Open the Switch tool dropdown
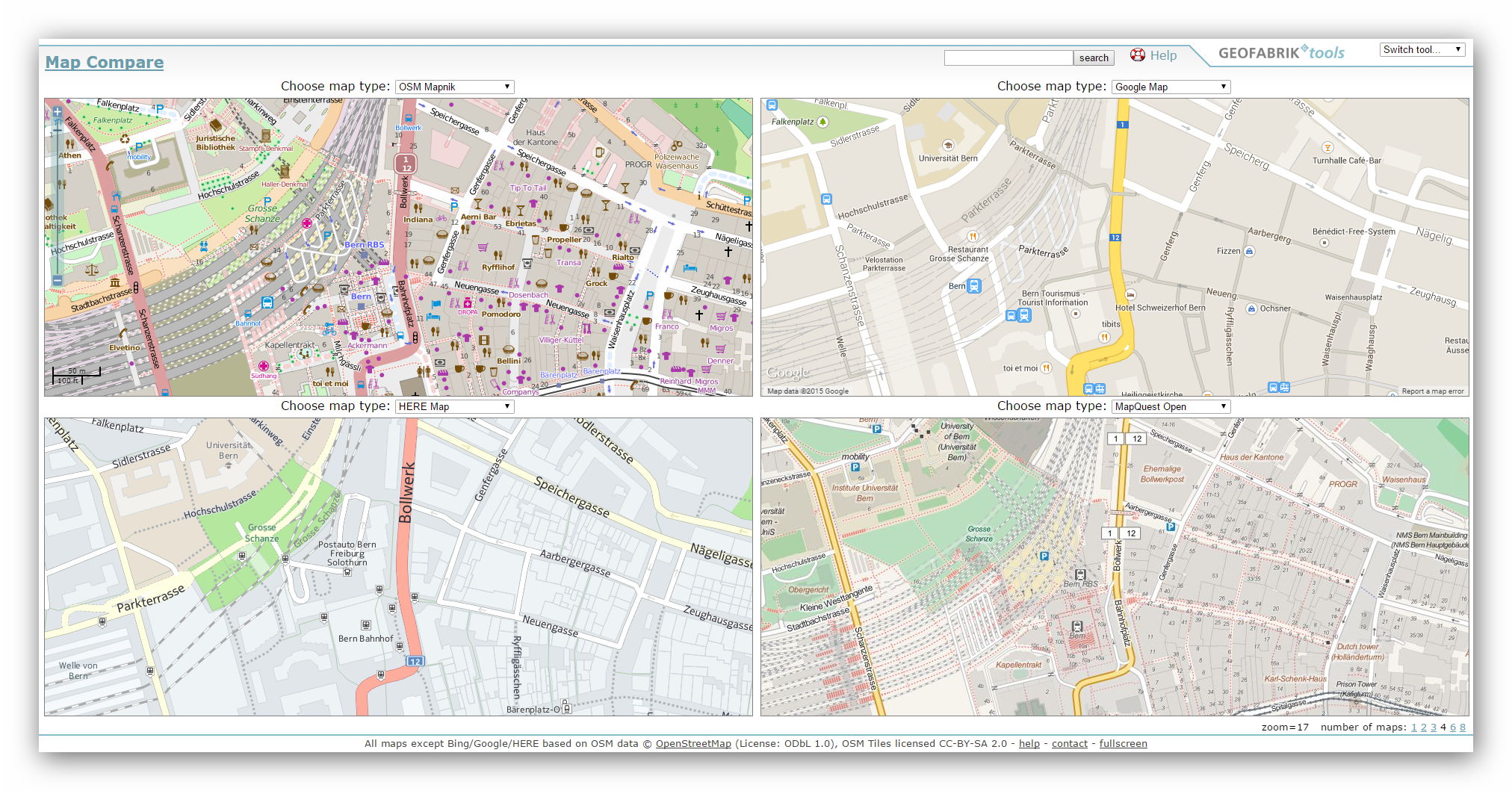Screen dimensions: 1512x791 click(1422, 50)
